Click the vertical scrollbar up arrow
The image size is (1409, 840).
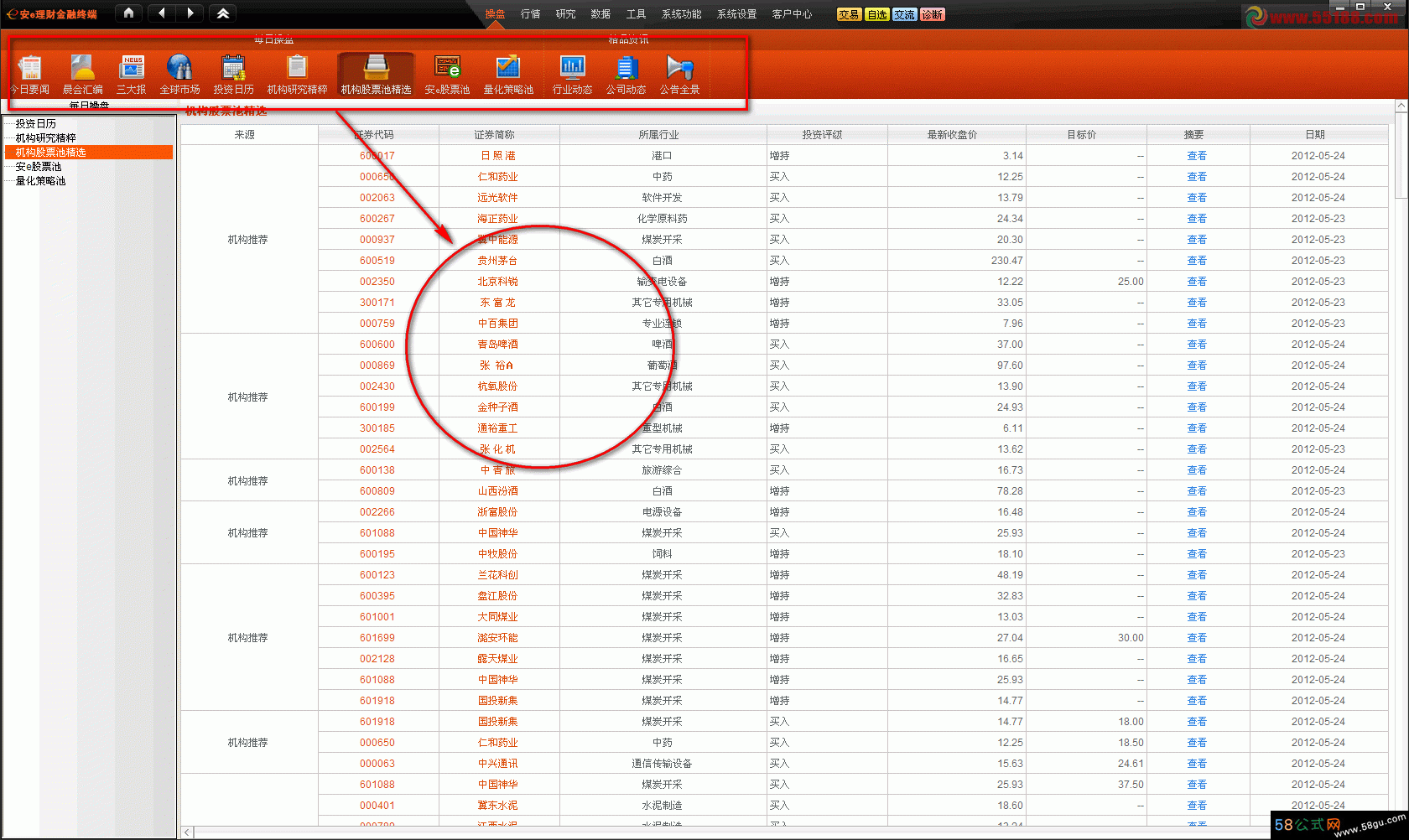1401,106
